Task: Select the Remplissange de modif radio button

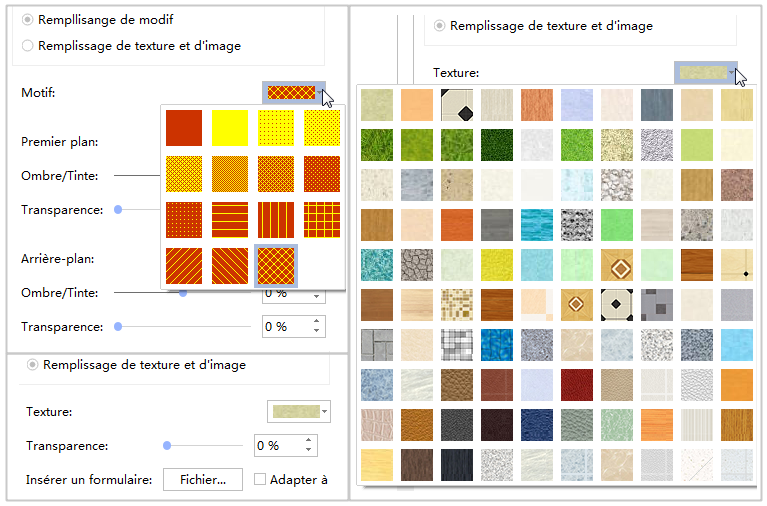Action: tap(28, 20)
